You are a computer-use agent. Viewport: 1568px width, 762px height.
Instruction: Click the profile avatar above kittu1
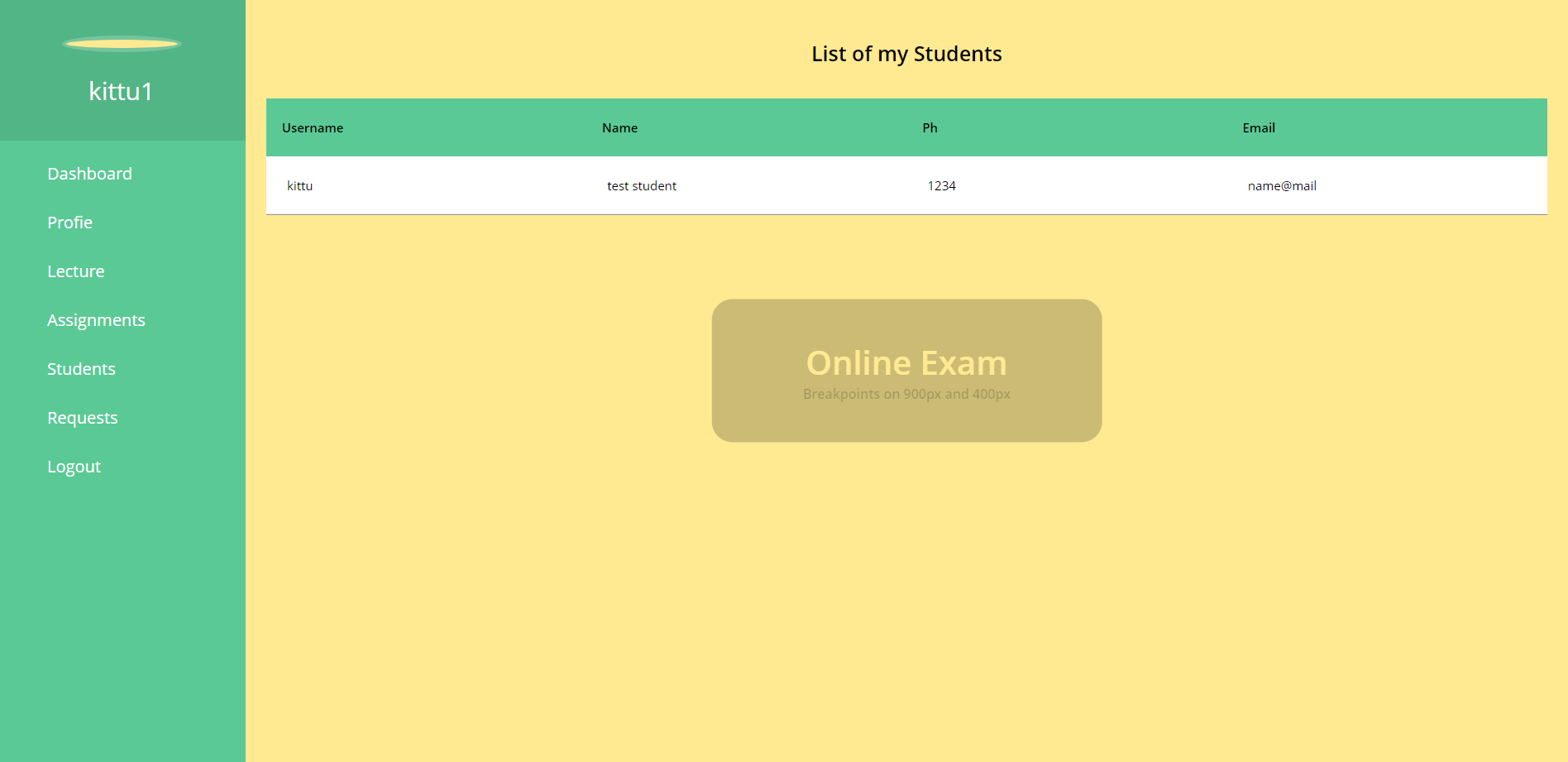point(122,42)
